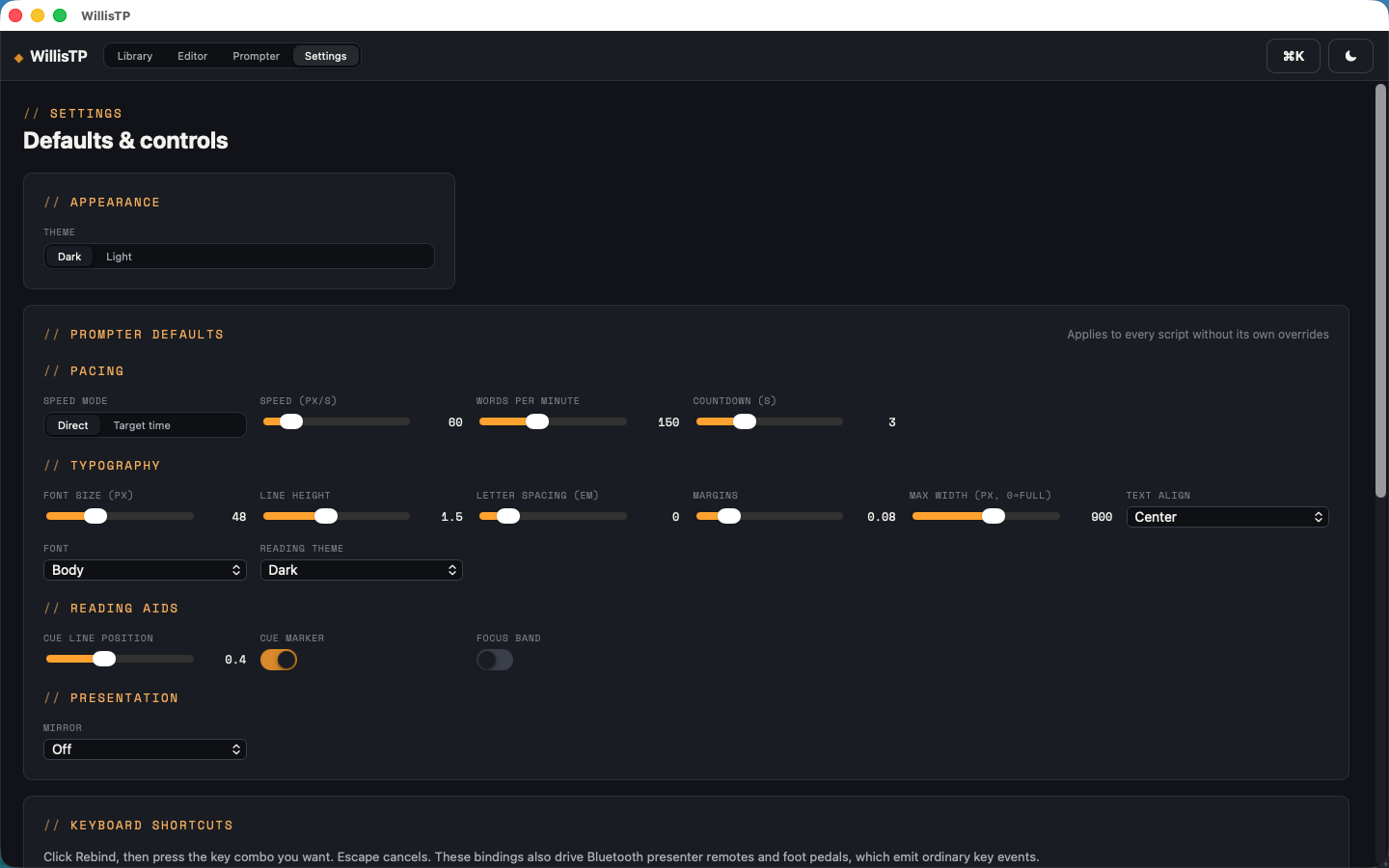Select Target time speed mode
Image resolution: width=1389 pixels, height=868 pixels.
142,425
